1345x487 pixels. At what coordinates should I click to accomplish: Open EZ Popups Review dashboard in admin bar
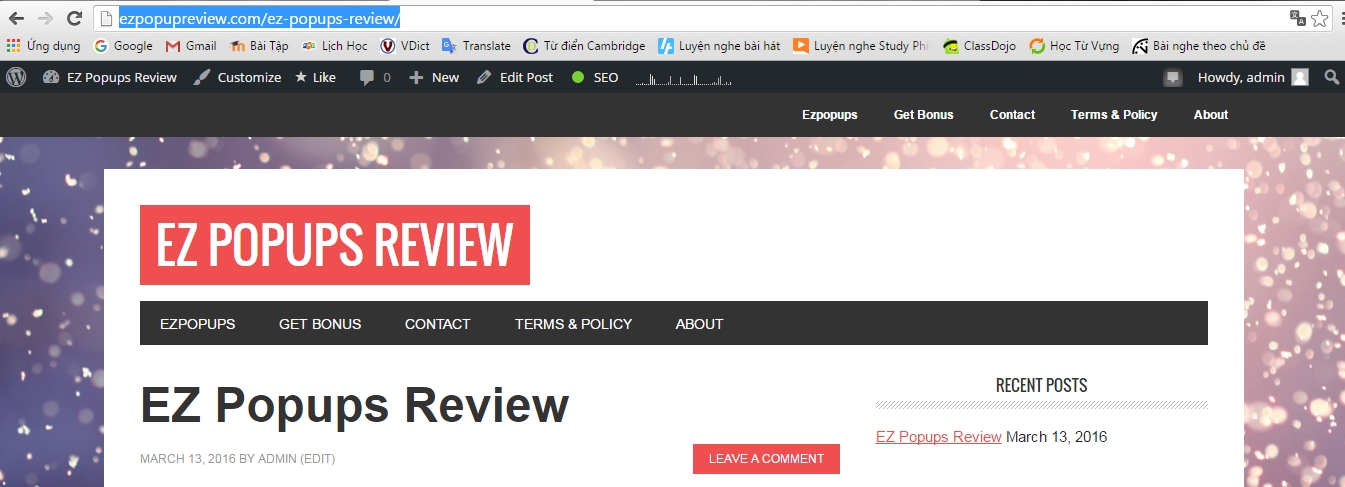pyautogui.click(x=110, y=77)
